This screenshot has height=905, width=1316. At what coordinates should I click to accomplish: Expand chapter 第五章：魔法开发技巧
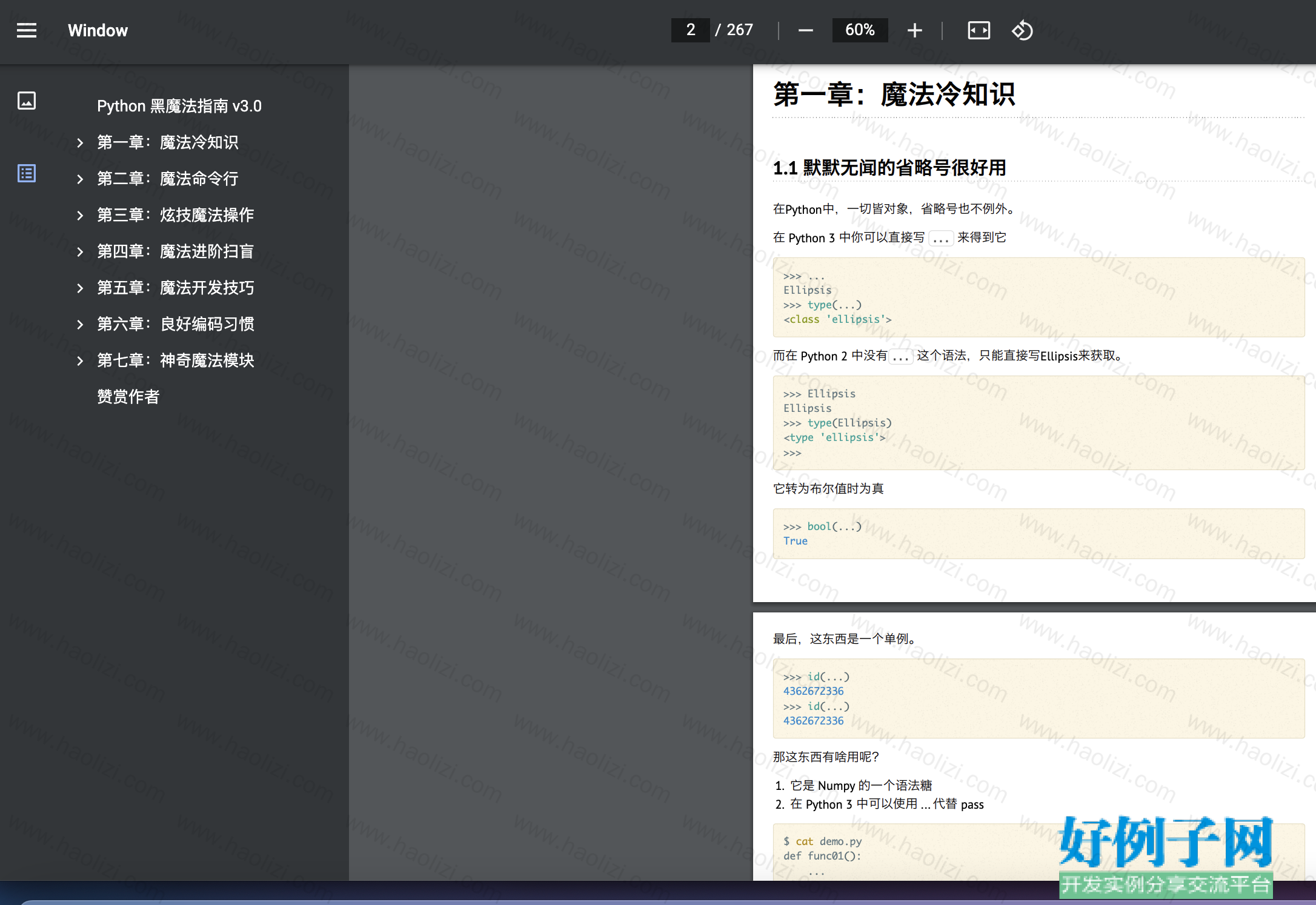[x=80, y=288]
